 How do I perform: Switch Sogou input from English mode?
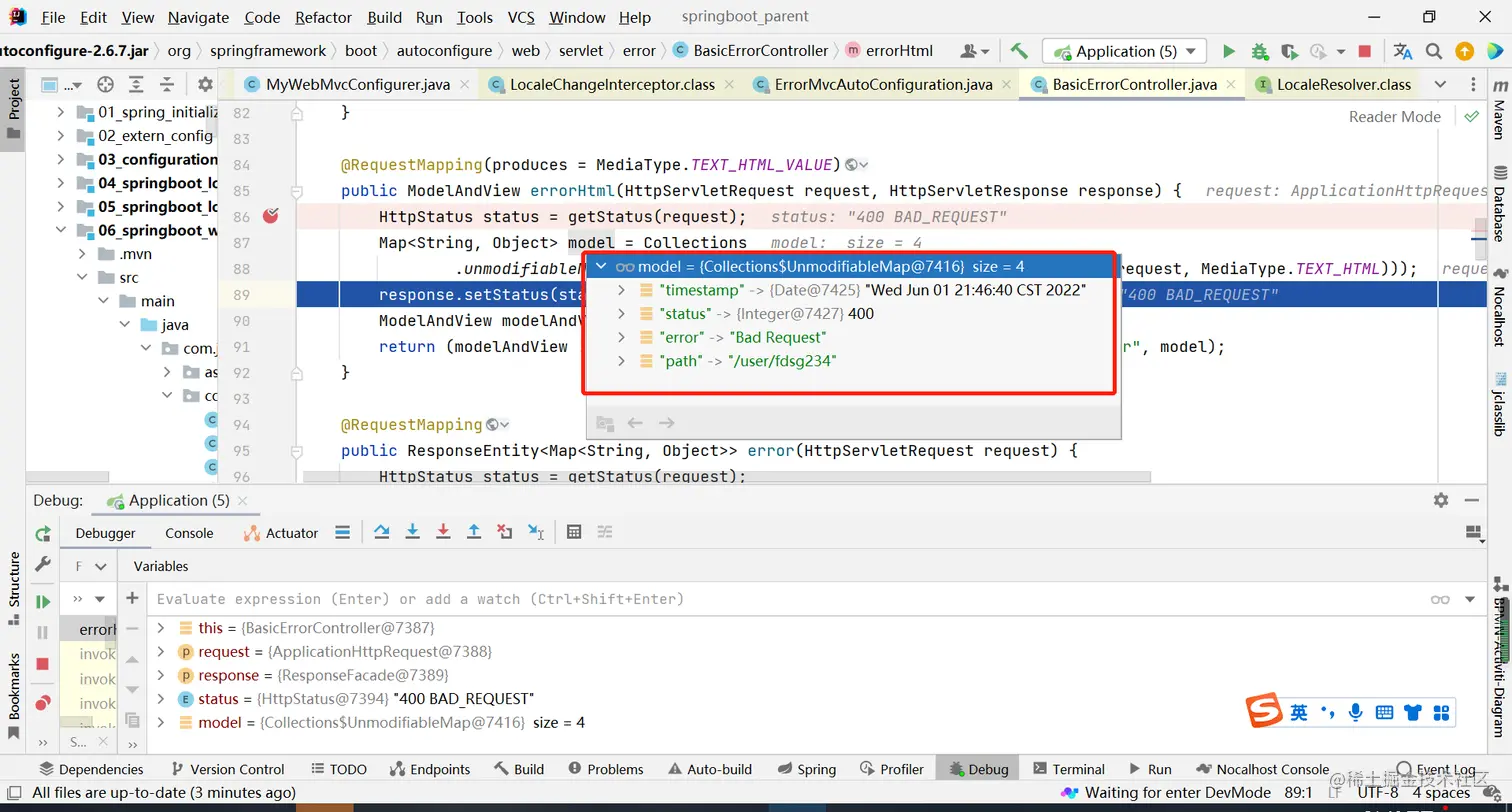click(x=1299, y=712)
